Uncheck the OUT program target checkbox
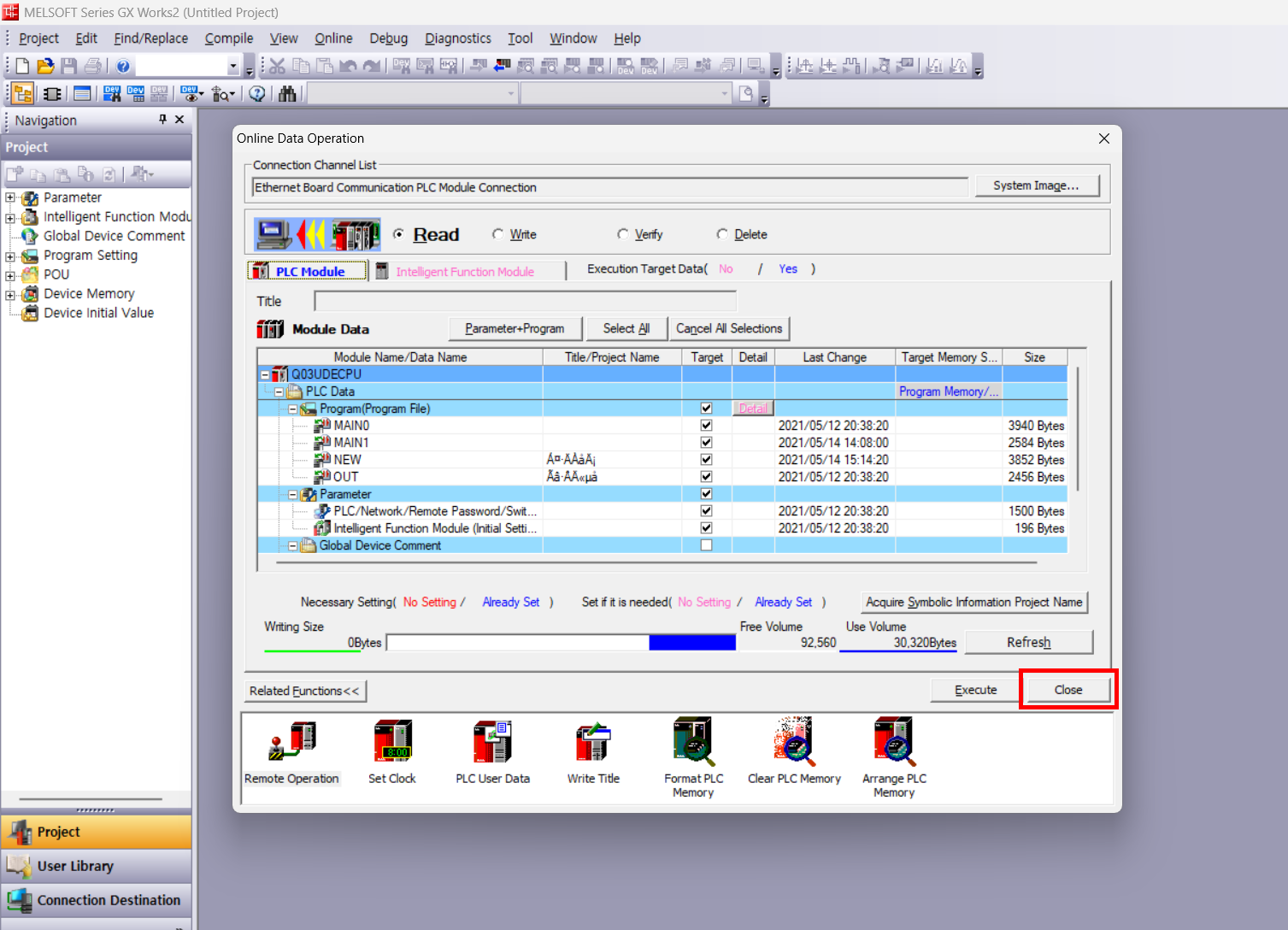Screen dimensions: 1288x930 coord(706,476)
